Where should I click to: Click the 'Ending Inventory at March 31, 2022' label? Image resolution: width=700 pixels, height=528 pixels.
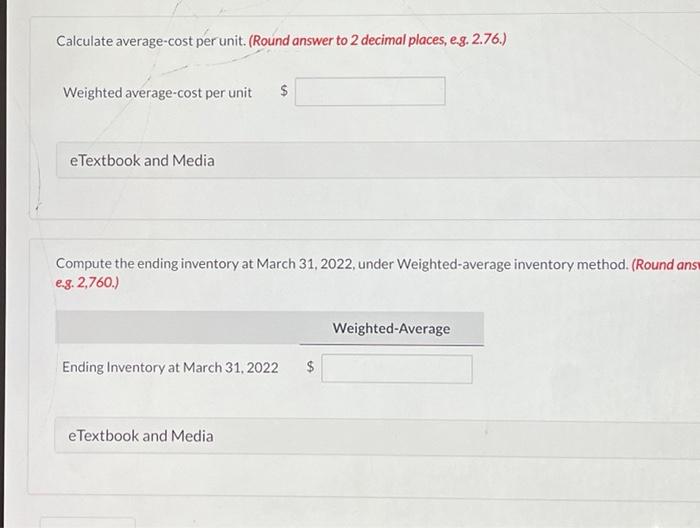tap(170, 367)
